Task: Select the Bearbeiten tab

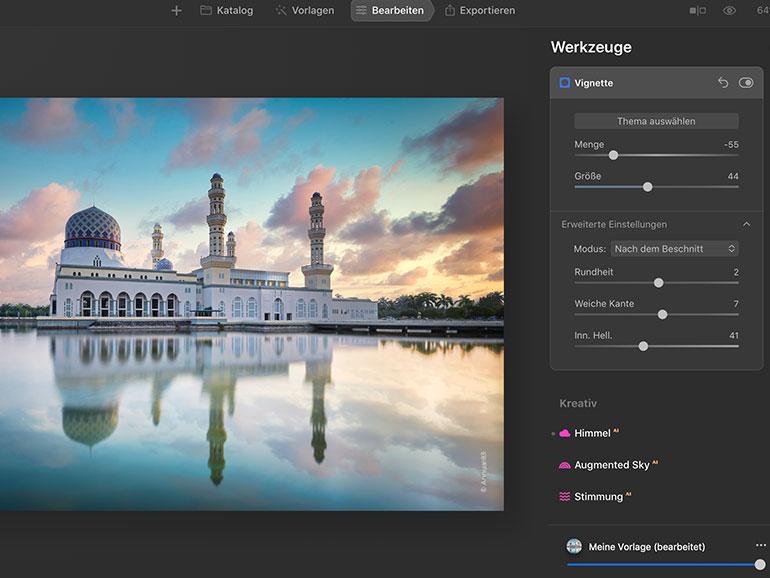Action: click(391, 11)
